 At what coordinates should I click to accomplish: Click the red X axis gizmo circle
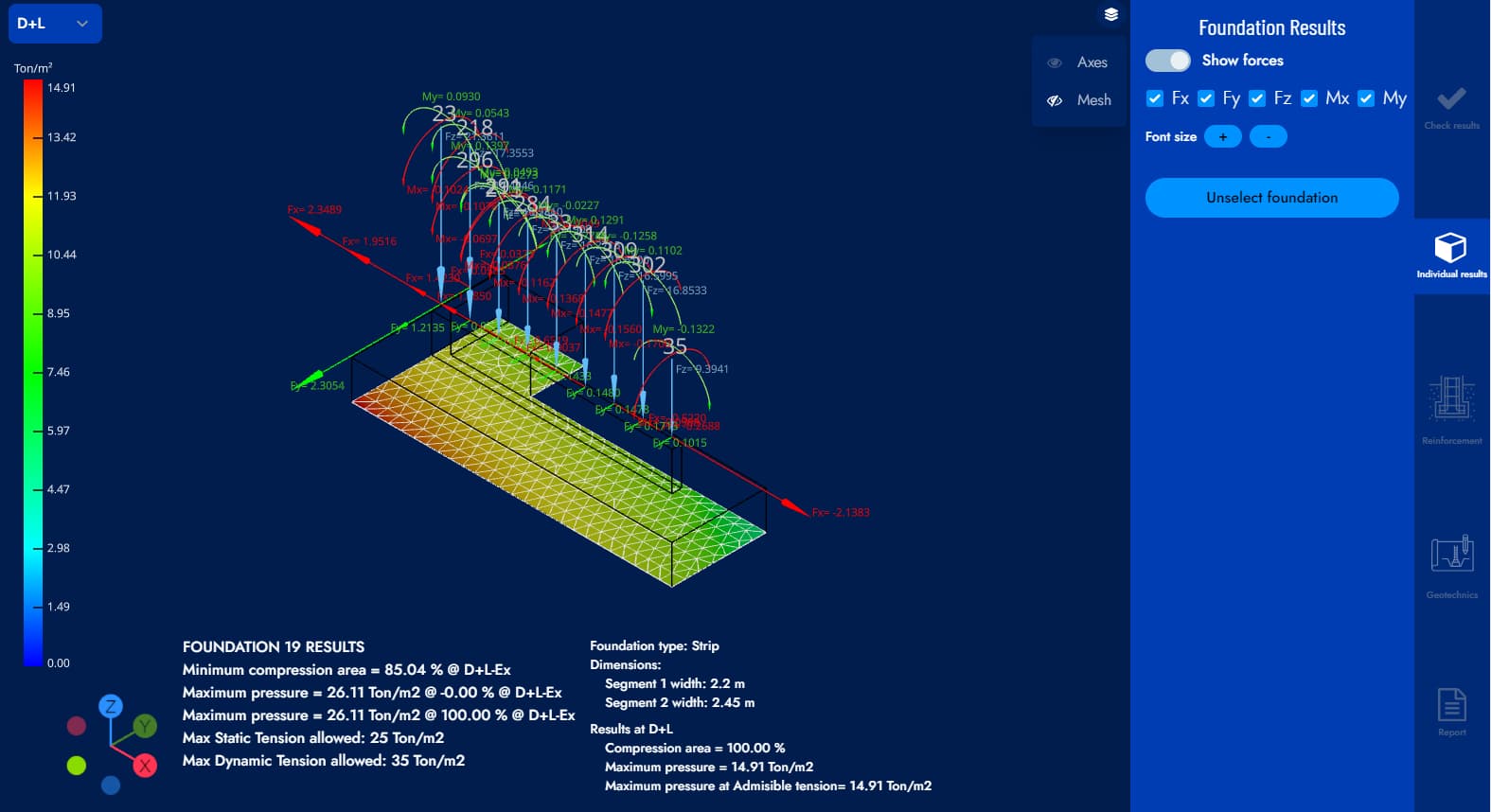(145, 766)
